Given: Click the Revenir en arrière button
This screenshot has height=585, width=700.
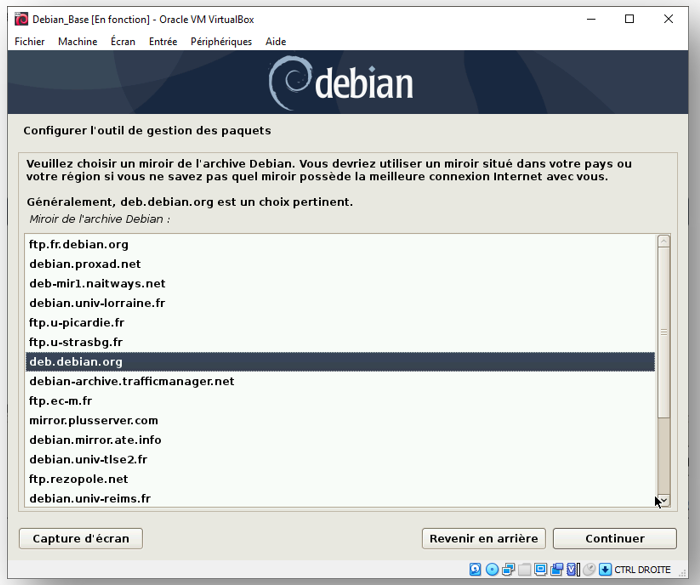Looking at the screenshot, I should [483, 539].
